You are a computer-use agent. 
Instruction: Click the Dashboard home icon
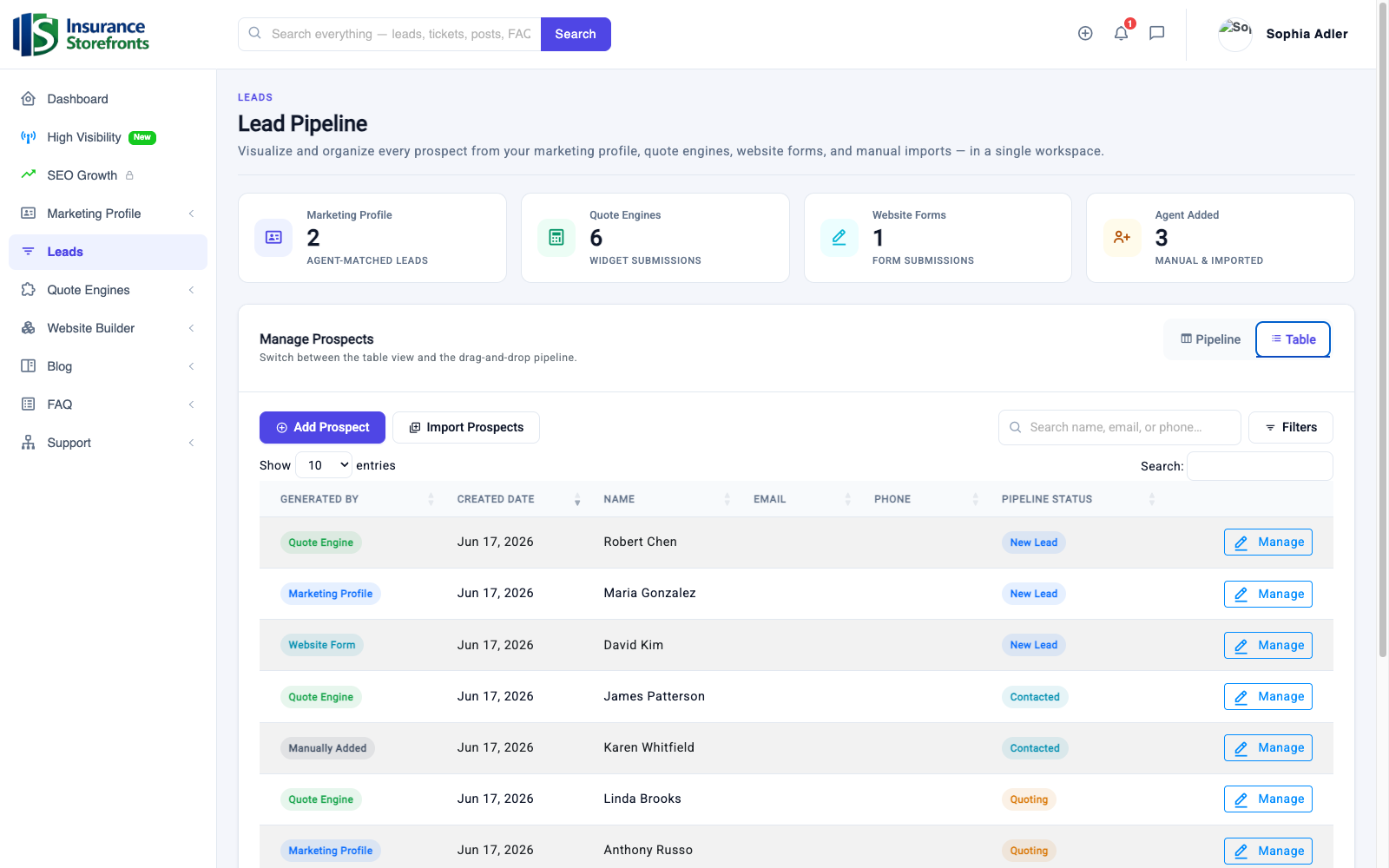coord(29,99)
